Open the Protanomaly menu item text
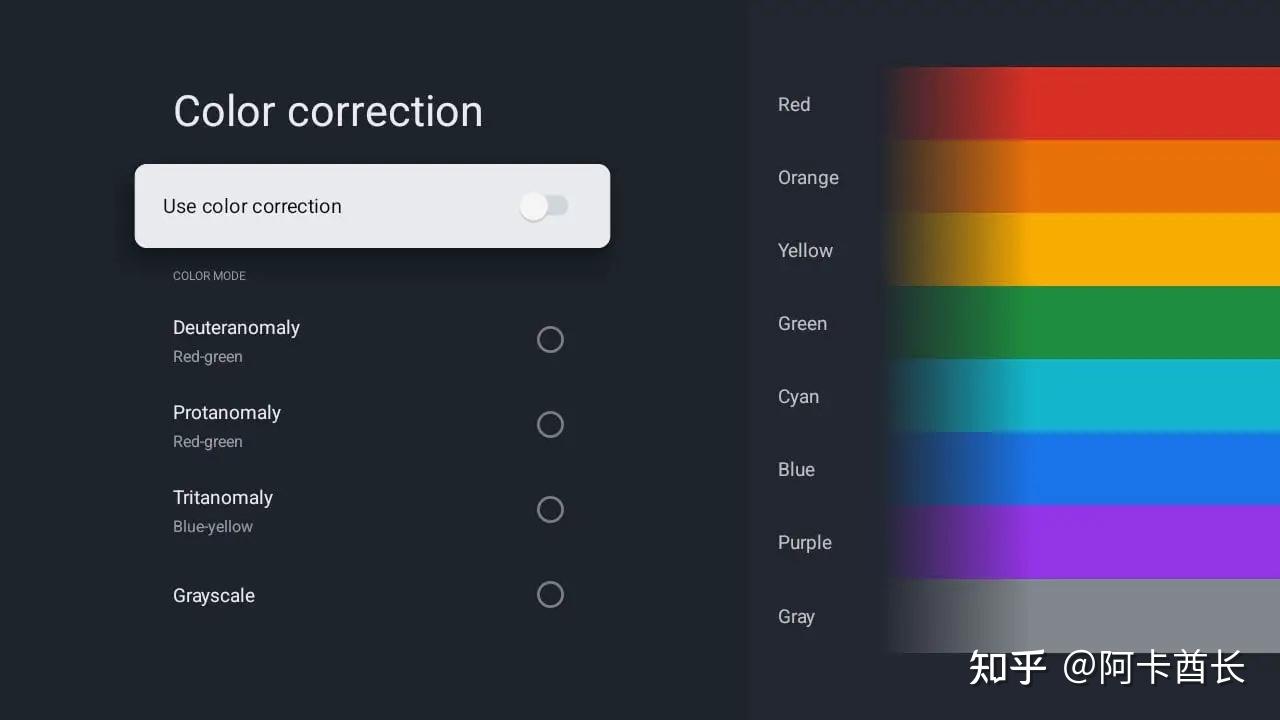Viewport: 1280px width, 720px height. point(227,413)
